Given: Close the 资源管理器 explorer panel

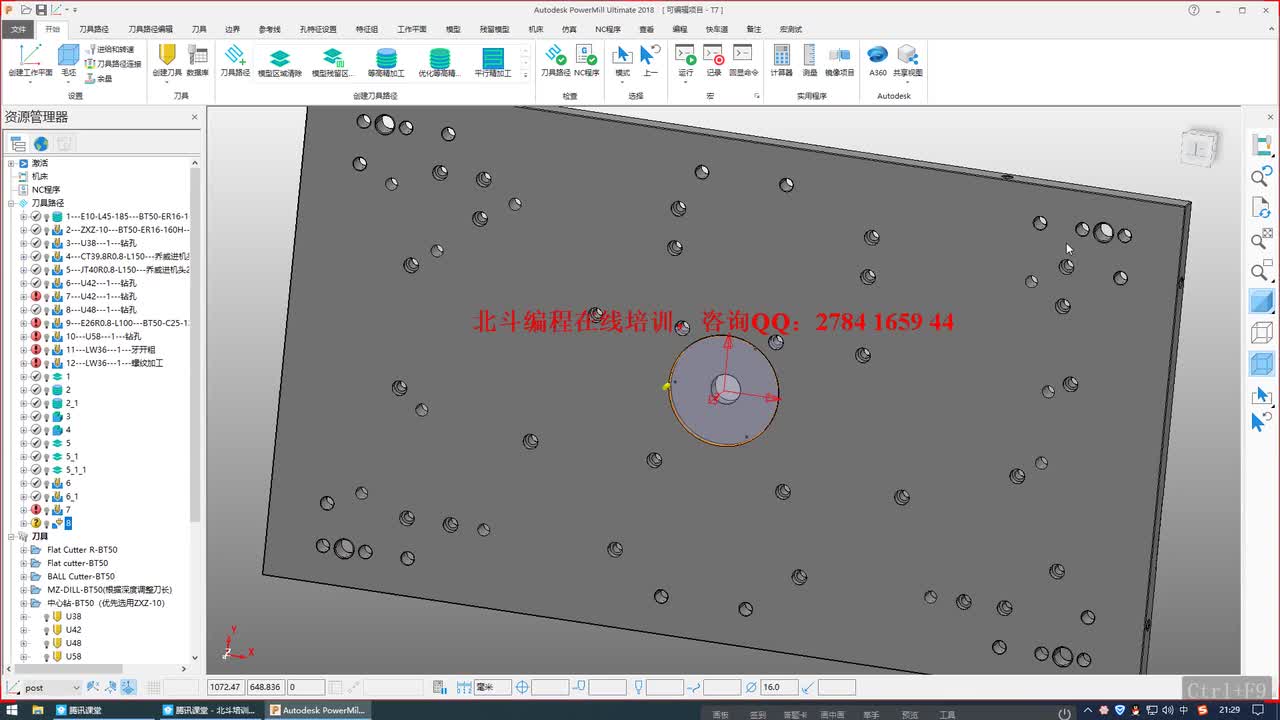Looking at the screenshot, I should [x=195, y=117].
